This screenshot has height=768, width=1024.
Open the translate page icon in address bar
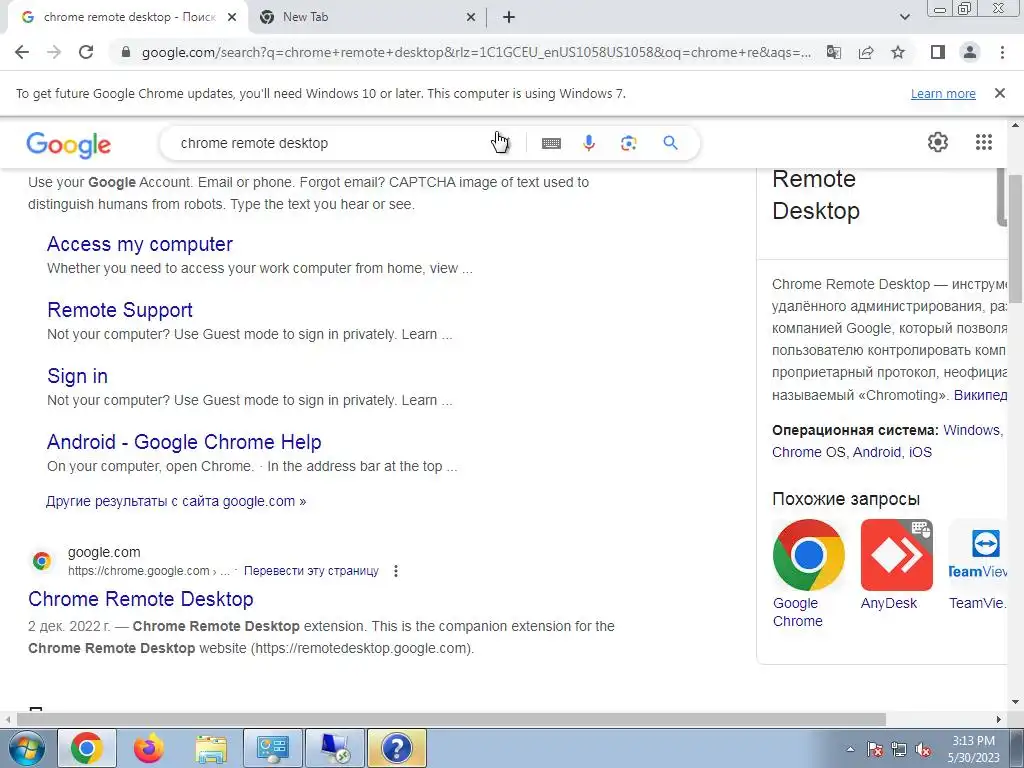click(833, 52)
